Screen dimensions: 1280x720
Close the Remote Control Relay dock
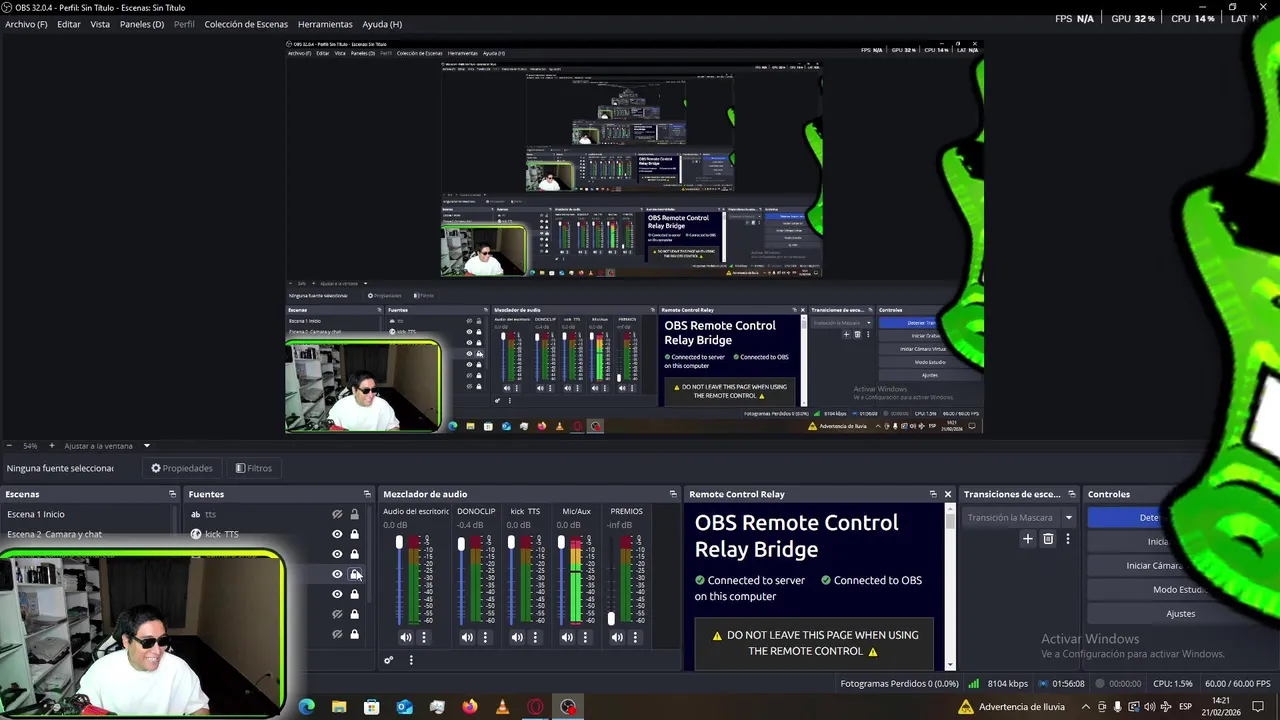[x=948, y=494]
